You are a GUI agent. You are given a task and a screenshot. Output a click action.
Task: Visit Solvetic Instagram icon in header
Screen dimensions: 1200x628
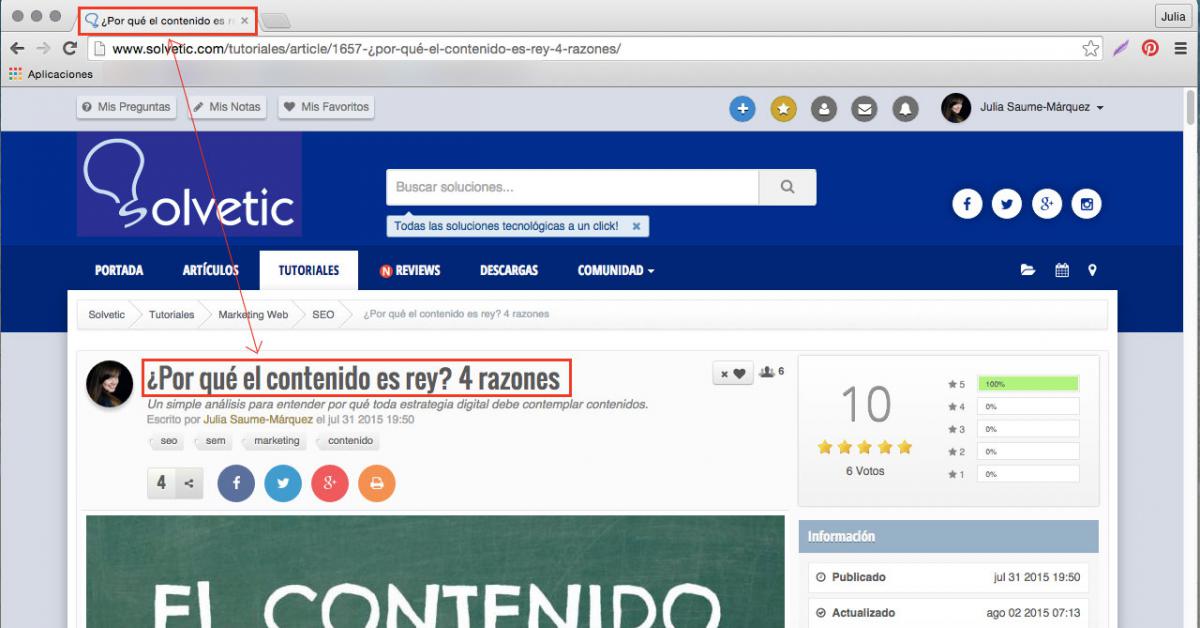tap(1087, 204)
